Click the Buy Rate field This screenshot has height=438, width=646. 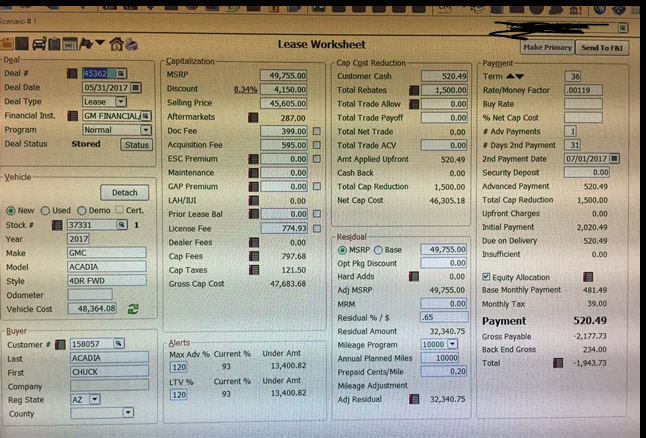coord(583,104)
